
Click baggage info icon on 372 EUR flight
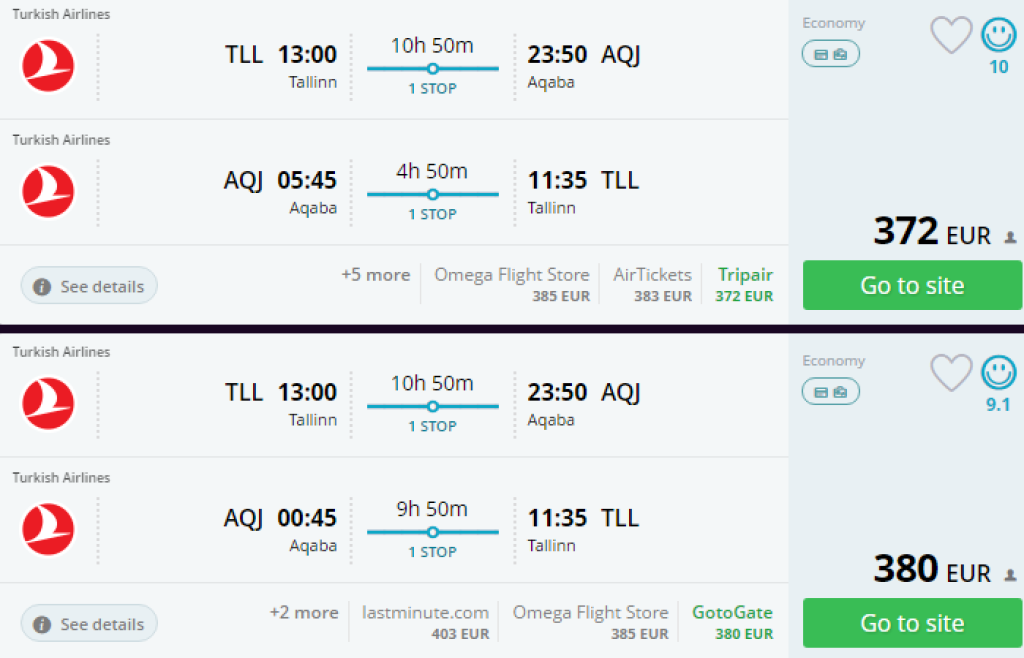pyautogui.click(x=830, y=54)
